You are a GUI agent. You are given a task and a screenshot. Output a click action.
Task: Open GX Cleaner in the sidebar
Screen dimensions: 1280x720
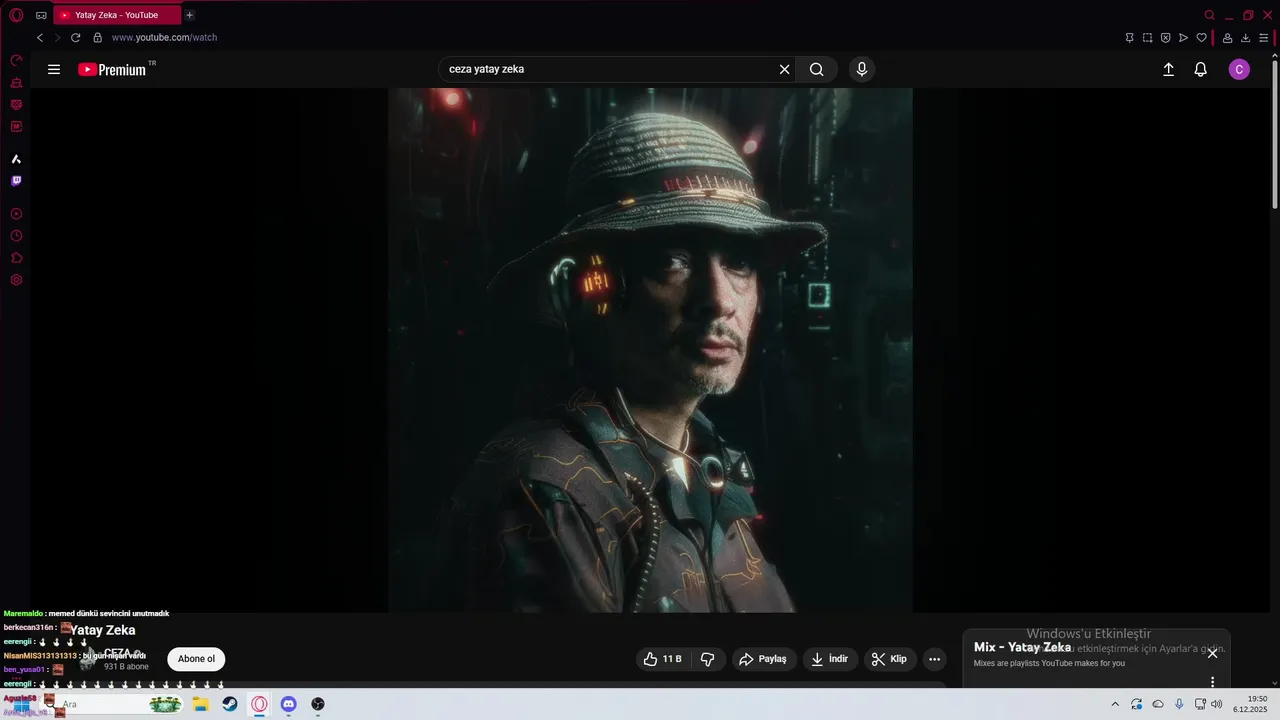[16, 83]
